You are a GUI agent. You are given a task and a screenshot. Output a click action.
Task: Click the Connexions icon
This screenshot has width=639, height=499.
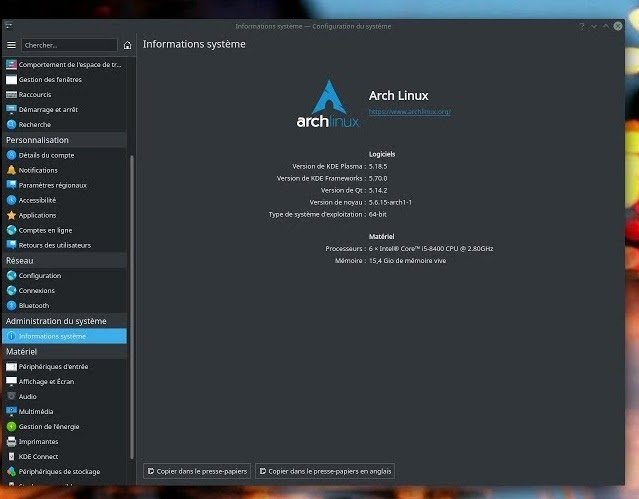click(x=11, y=290)
